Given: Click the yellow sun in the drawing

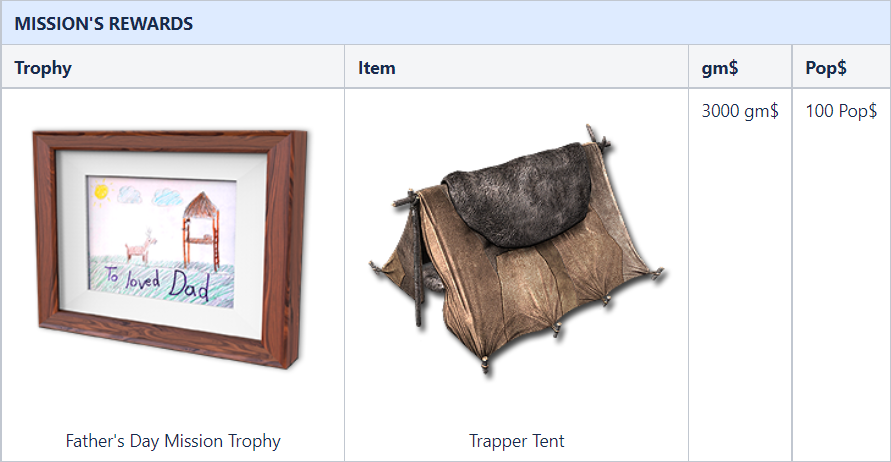Looking at the screenshot, I should tap(101, 191).
